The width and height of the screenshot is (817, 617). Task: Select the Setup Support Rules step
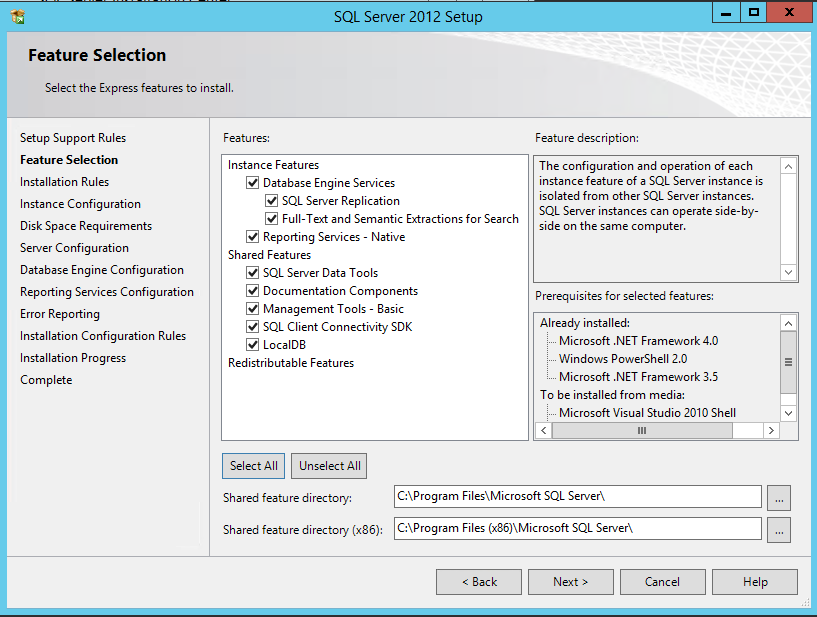click(x=73, y=138)
